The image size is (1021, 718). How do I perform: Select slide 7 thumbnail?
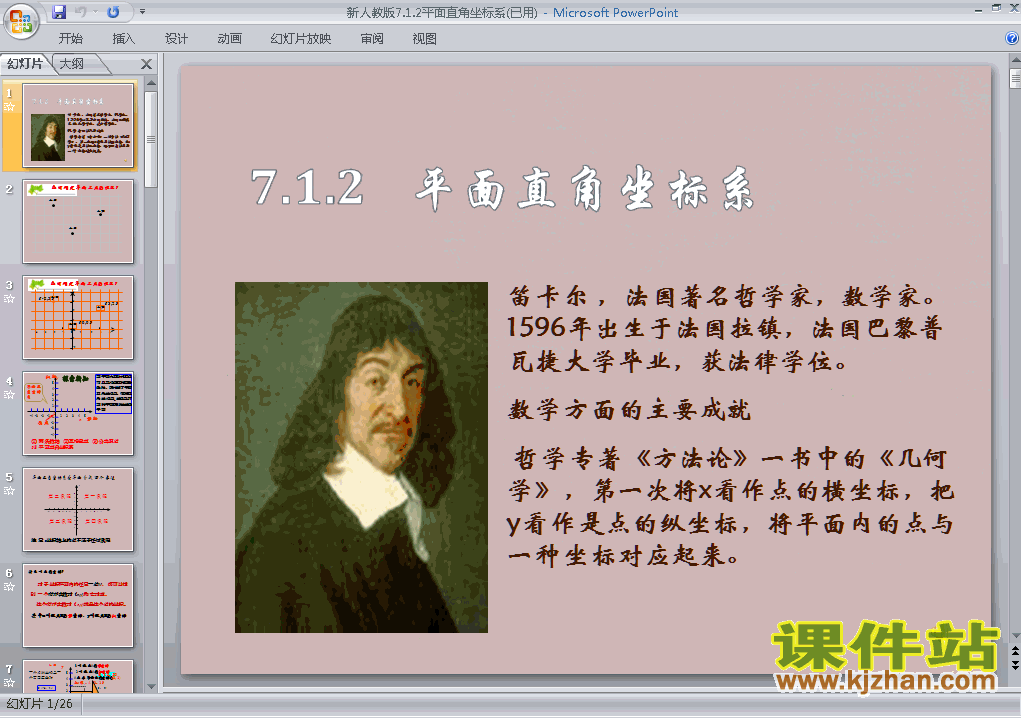[x=78, y=676]
